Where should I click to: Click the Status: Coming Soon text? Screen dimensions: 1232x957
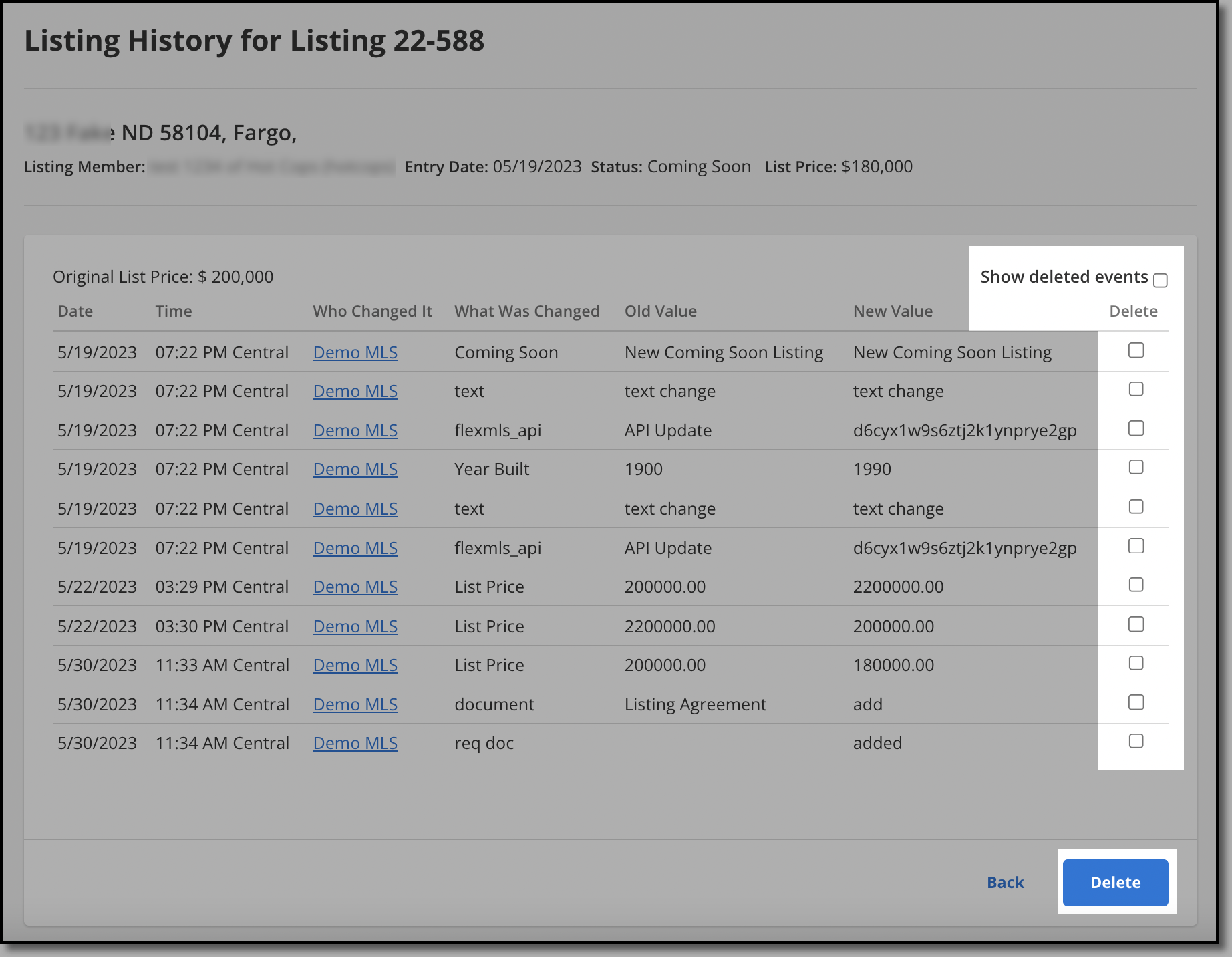click(x=671, y=166)
